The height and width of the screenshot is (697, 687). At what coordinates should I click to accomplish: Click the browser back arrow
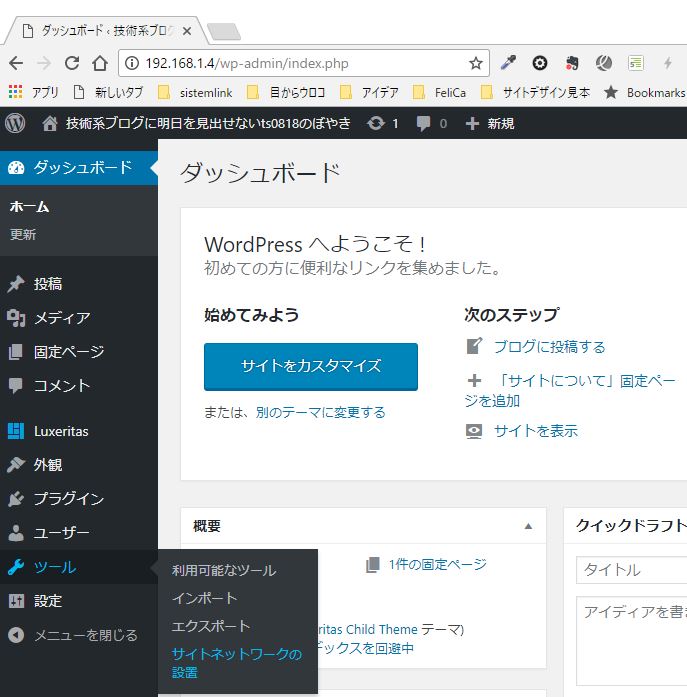(16, 63)
